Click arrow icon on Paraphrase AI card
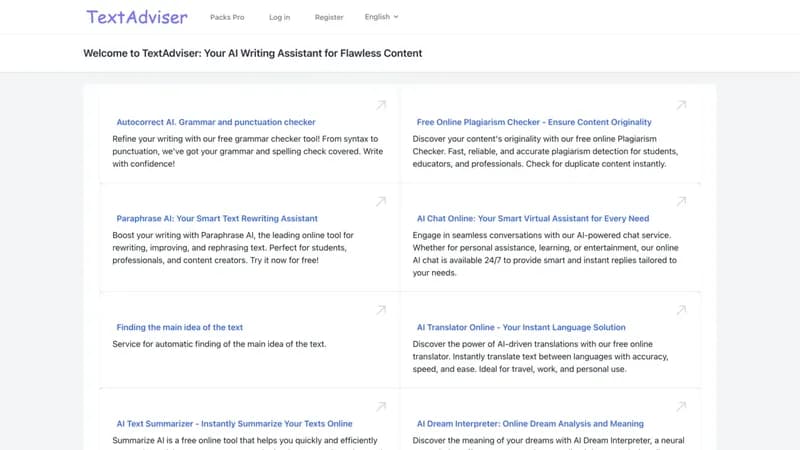 pyautogui.click(x=381, y=202)
